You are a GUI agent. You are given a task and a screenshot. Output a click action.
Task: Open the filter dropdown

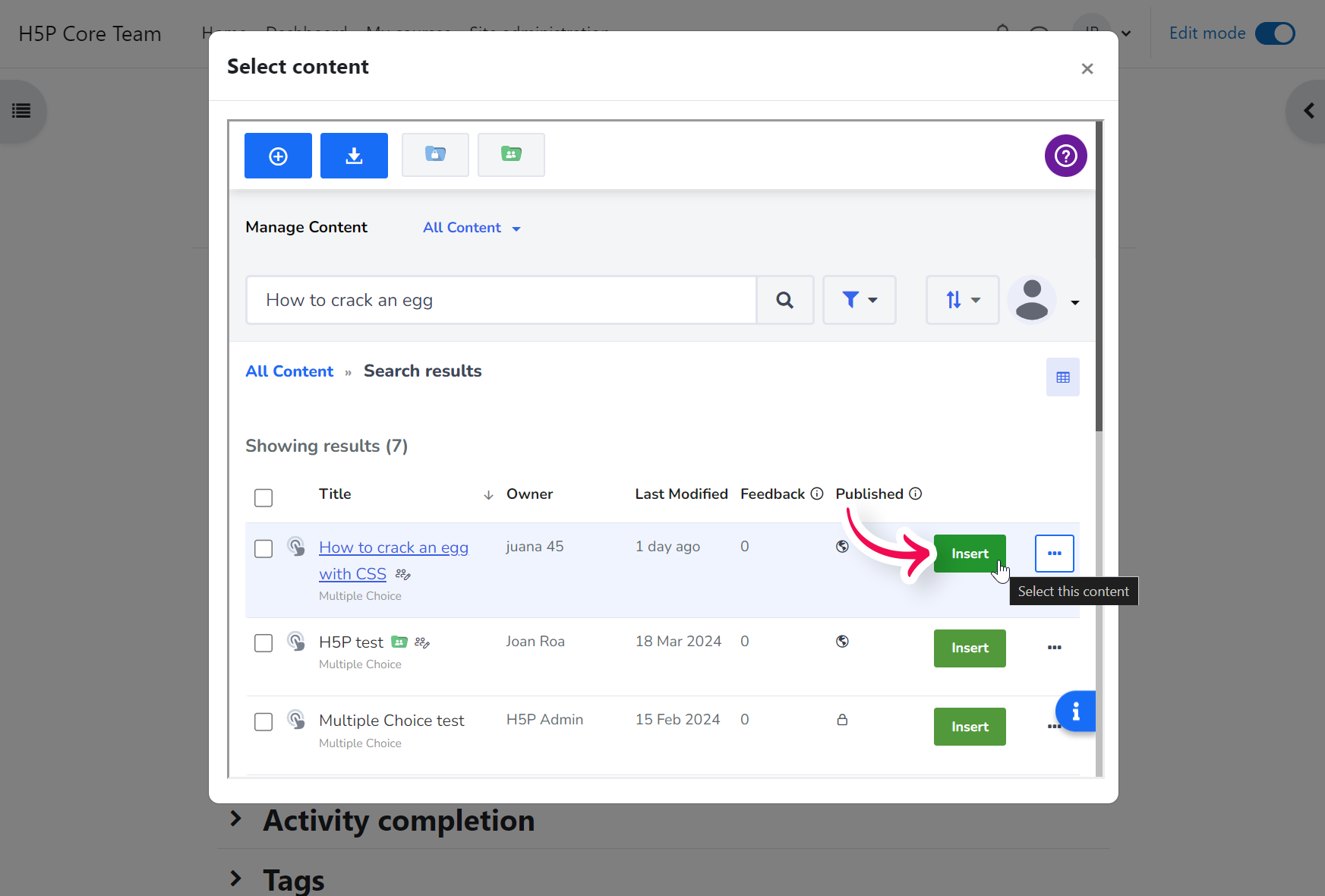pyautogui.click(x=859, y=299)
